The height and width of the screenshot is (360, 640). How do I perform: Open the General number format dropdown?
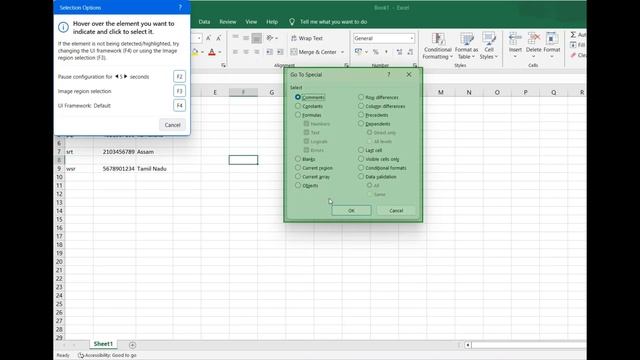click(x=411, y=38)
